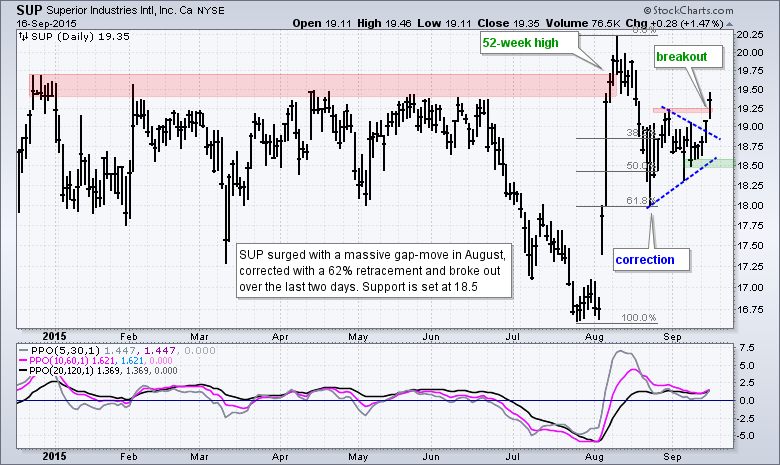
Task: Click the SUP (Daily) 19.35 legend text
Action: pos(80,37)
